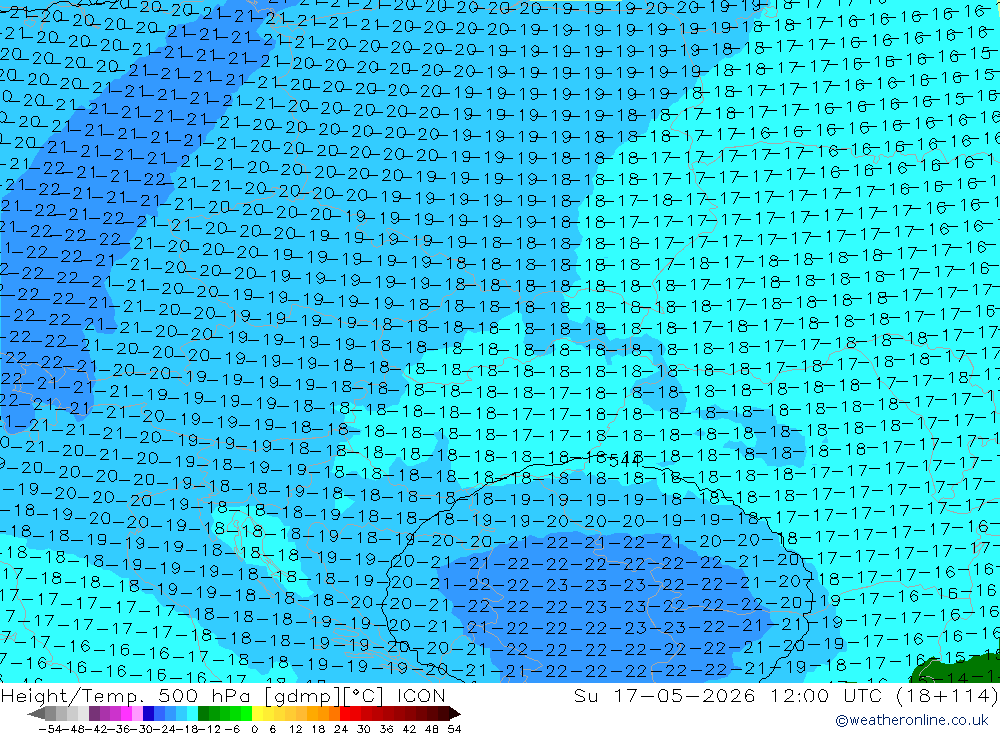The width and height of the screenshot is (1000, 733).
Task: Select the bright yellow swatch above 0
Action: click(257, 714)
